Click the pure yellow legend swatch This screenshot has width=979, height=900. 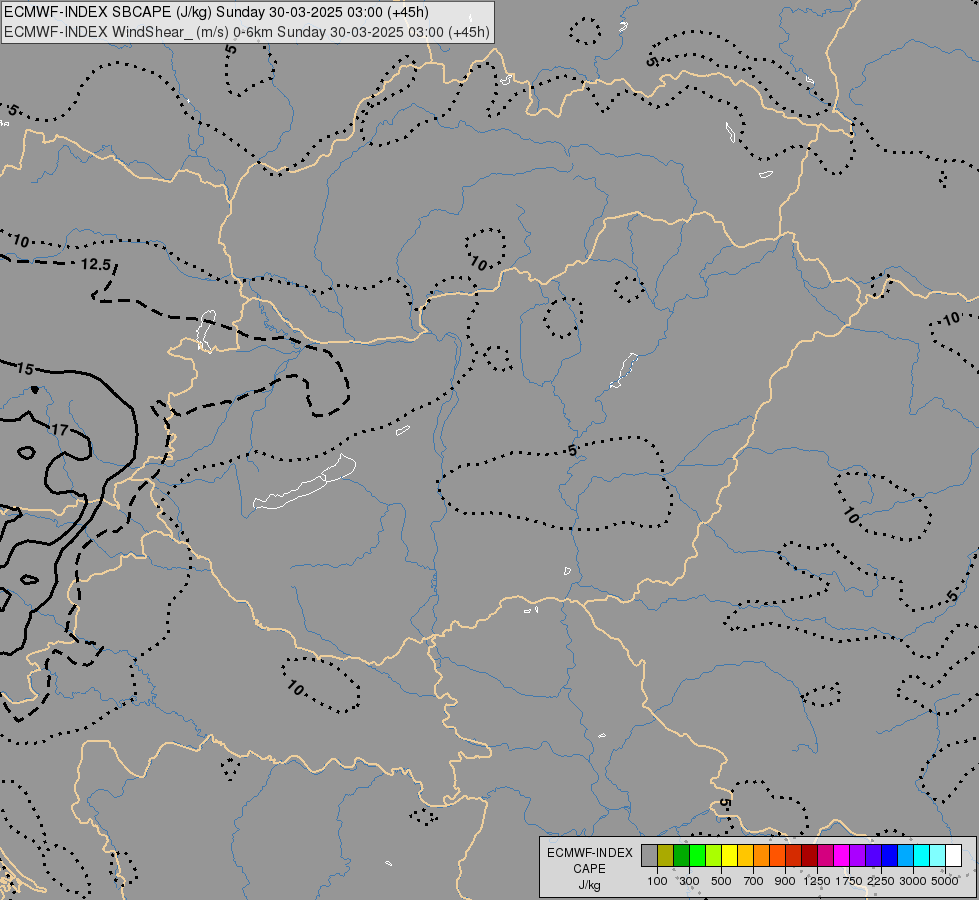[x=729, y=856]
